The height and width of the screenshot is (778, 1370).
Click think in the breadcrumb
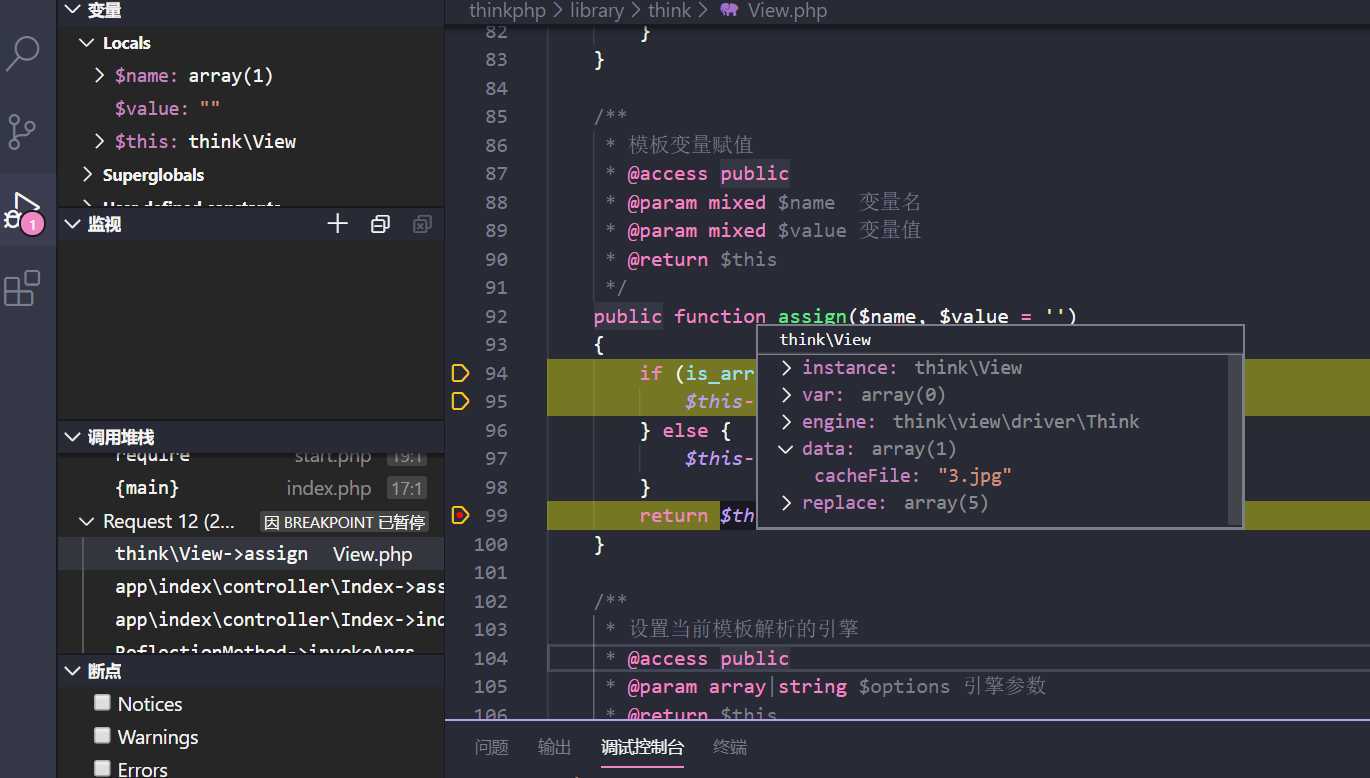669,10
